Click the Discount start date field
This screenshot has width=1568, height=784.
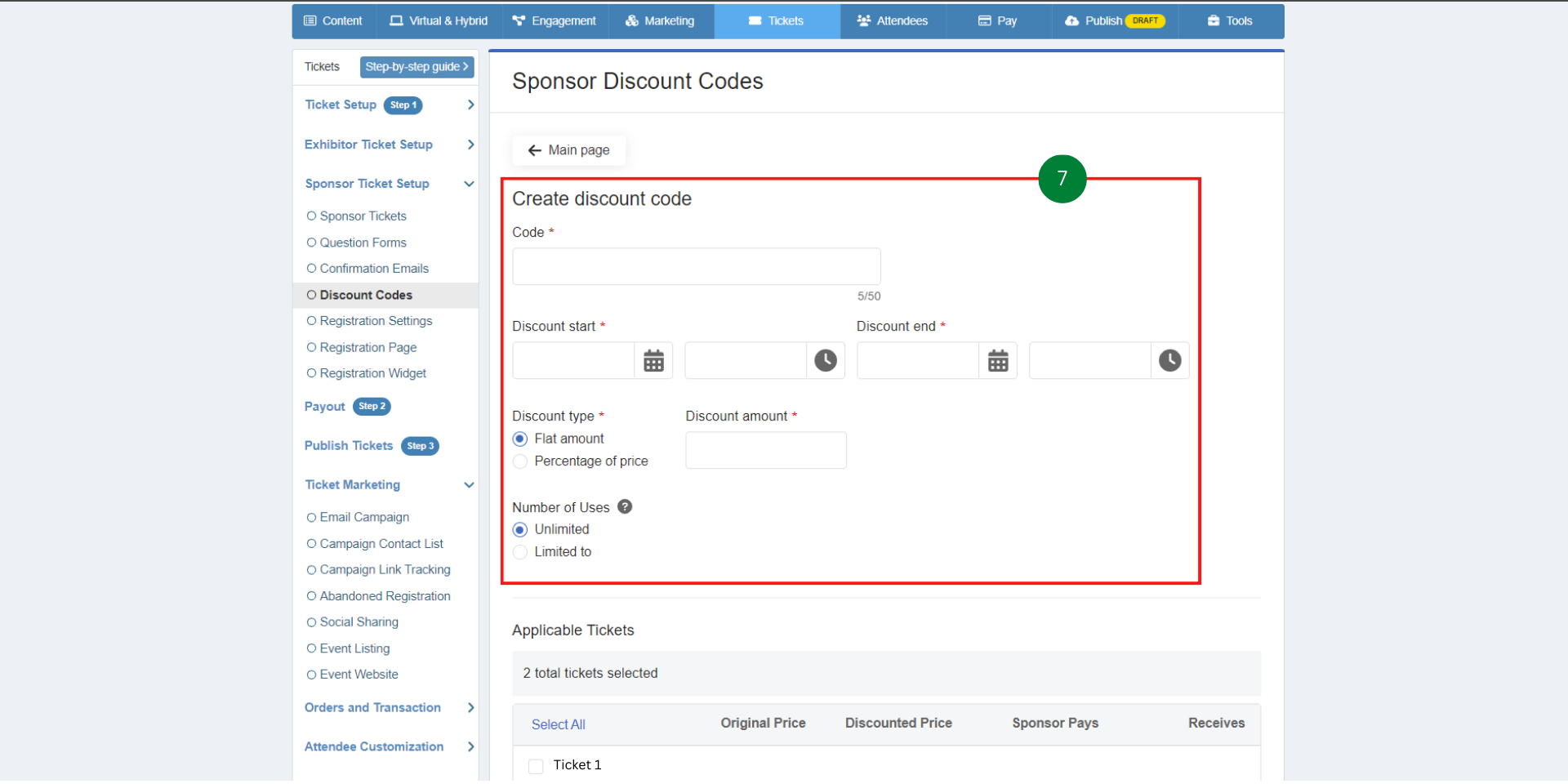point(573,360)
